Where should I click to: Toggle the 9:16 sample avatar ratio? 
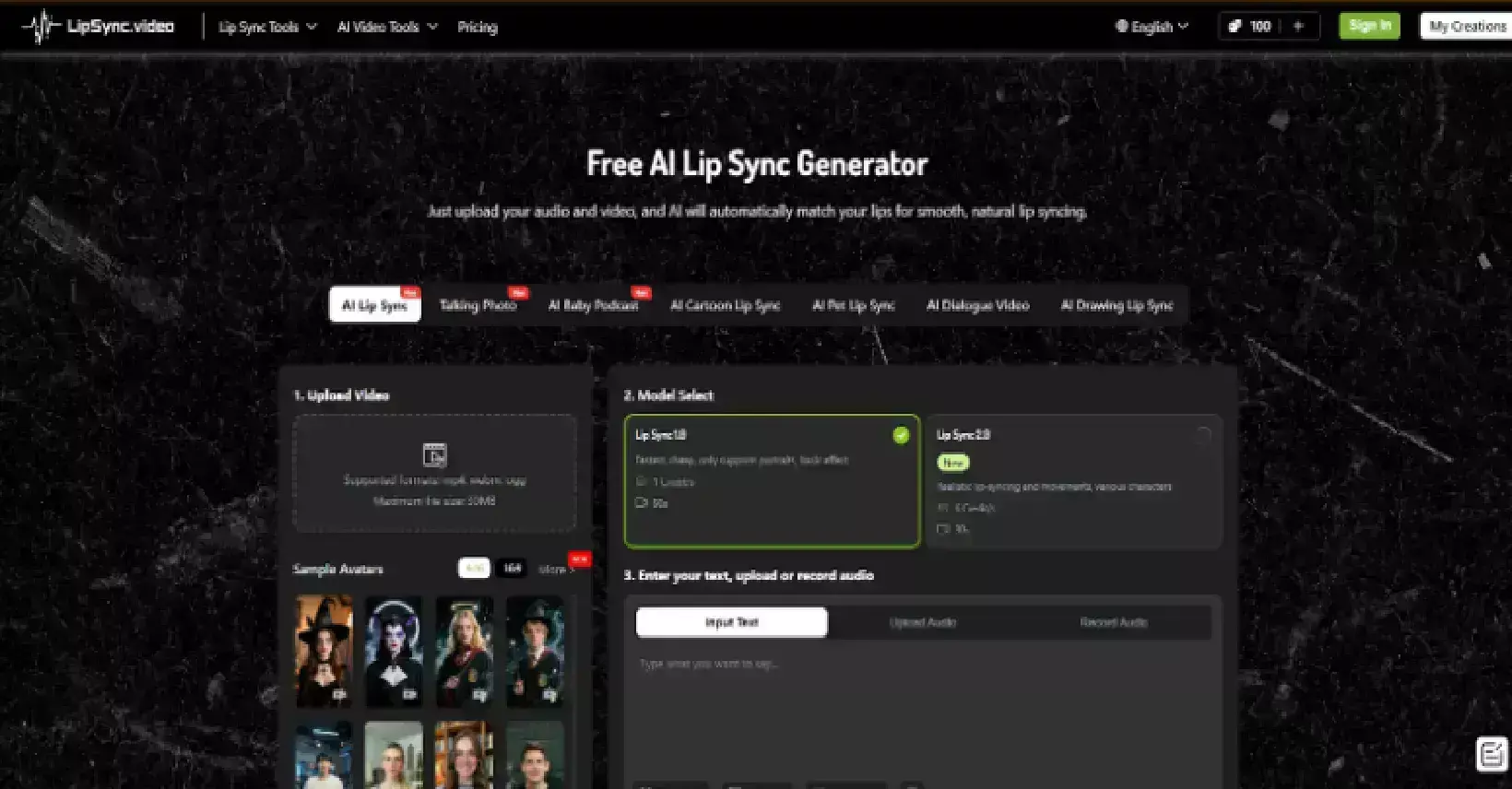tap(474, 568)
